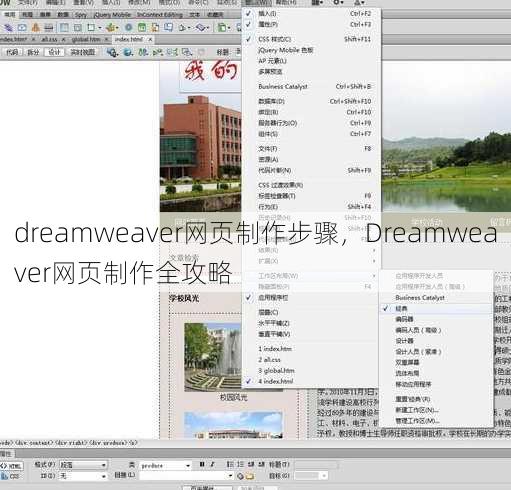Click the Insert Div Tag icon

tap(78, 27)
